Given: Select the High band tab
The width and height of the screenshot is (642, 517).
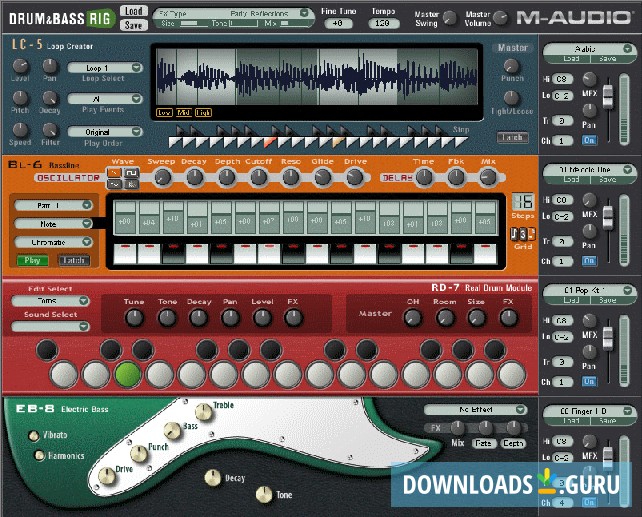Looking at the screenshot, I should [x=203, y=113].
